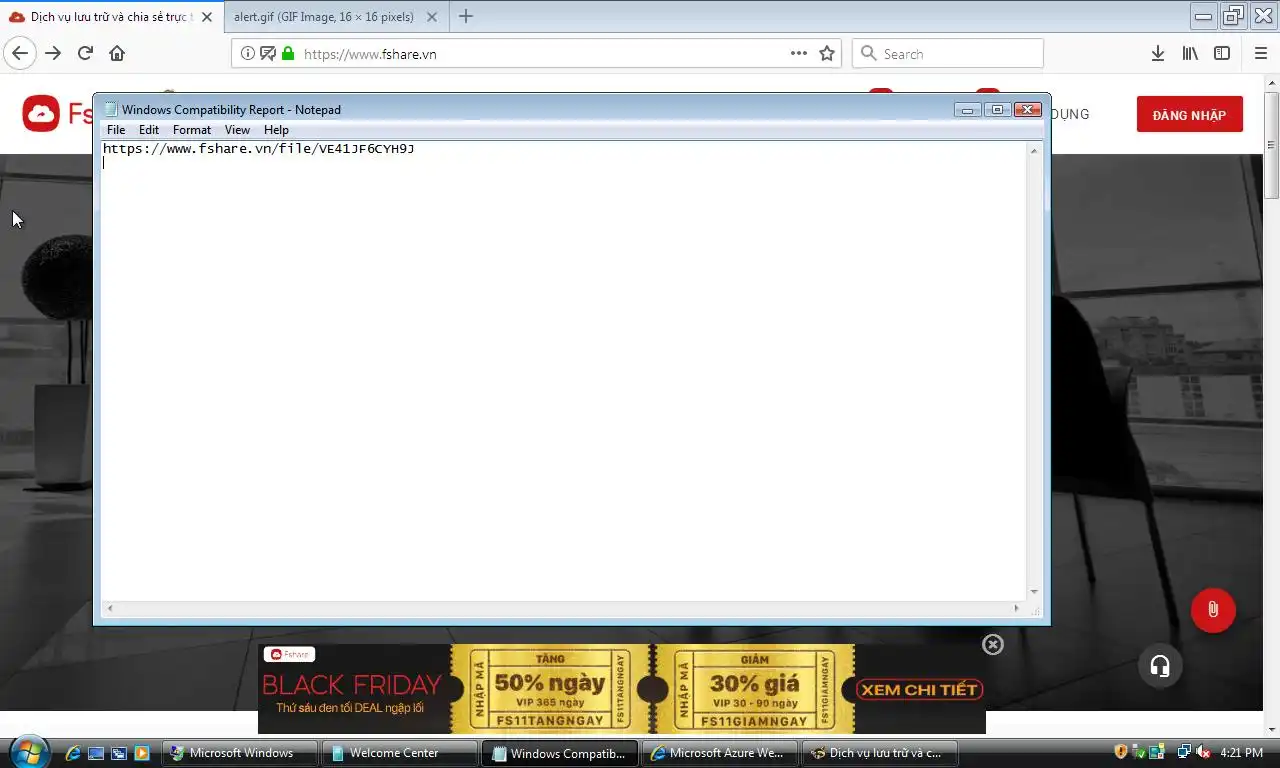
Task: Reload the fshare.vn page
Action: pyautogui.click(x=85, y=54)
